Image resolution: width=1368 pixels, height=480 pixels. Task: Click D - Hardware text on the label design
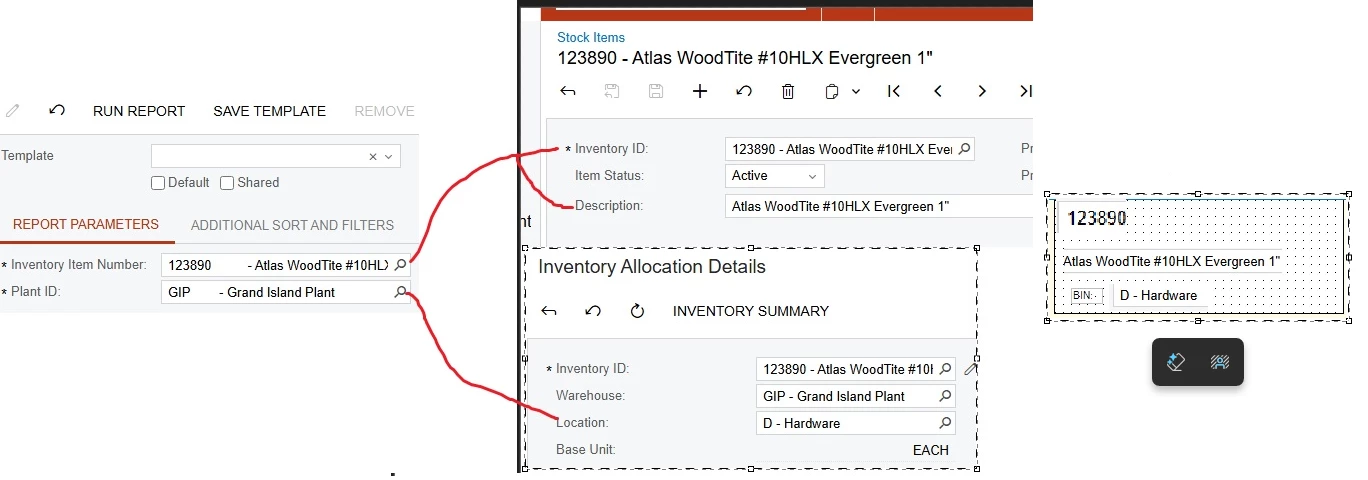click(1158, 295)
